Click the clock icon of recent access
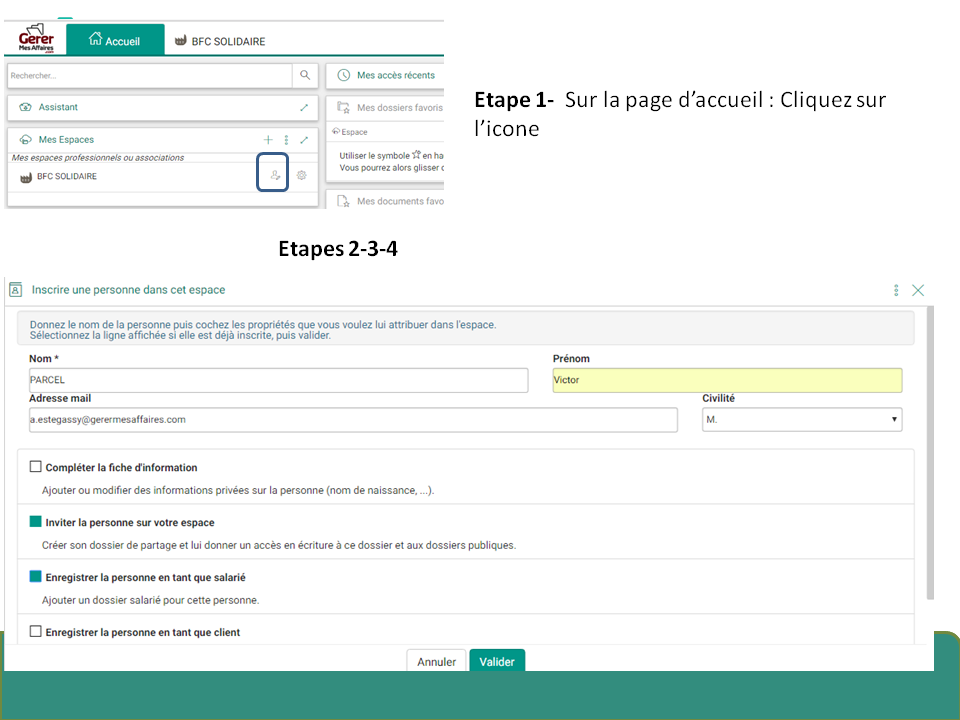Viewport: 960px width, 720px height. [x=344, y=75]
